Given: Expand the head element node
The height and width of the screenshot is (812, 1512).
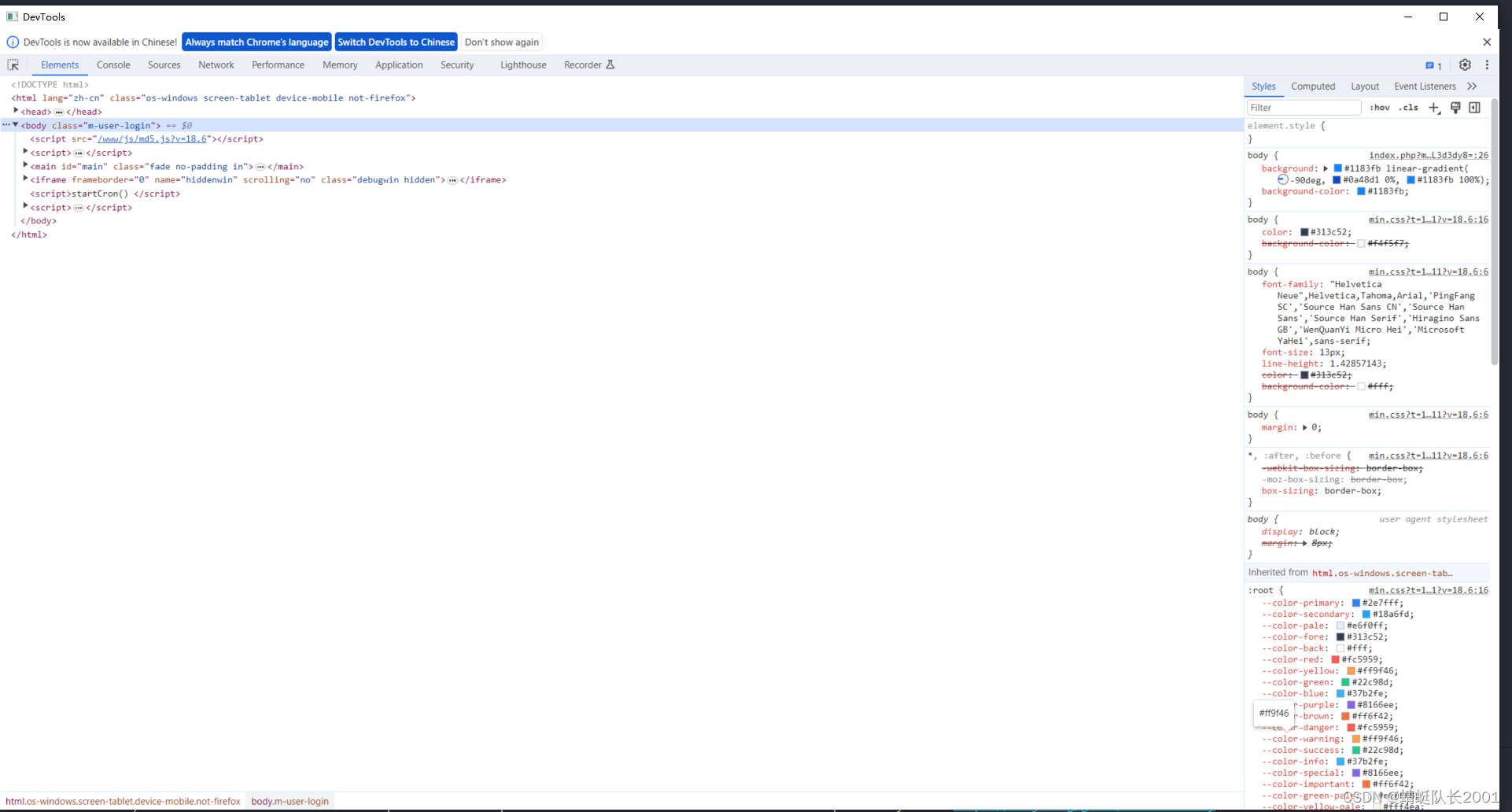Looking at the screenshot, I should click(x=16, y=111).
